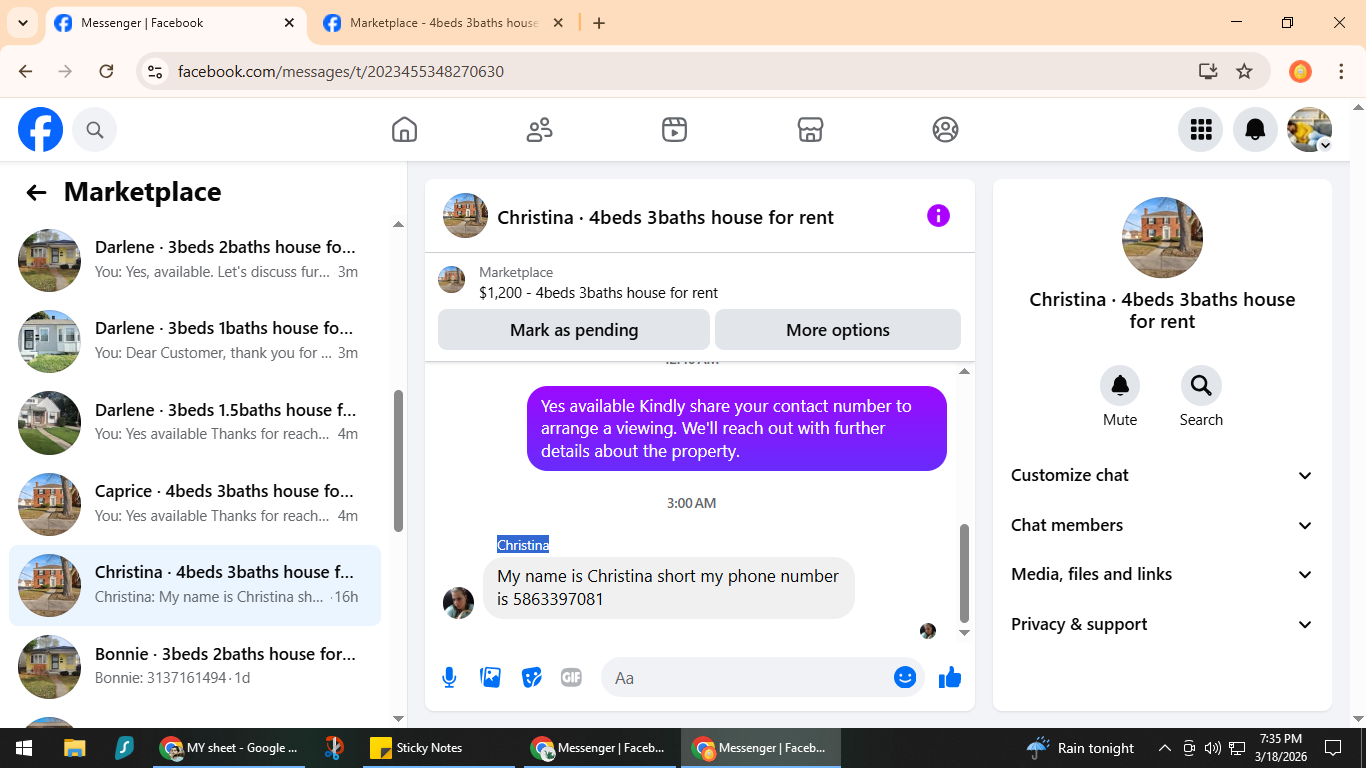Image resolution: width=1366 pixels, height=768 pixels.
Task: Go back in browser history
Action: pos(26,71)
